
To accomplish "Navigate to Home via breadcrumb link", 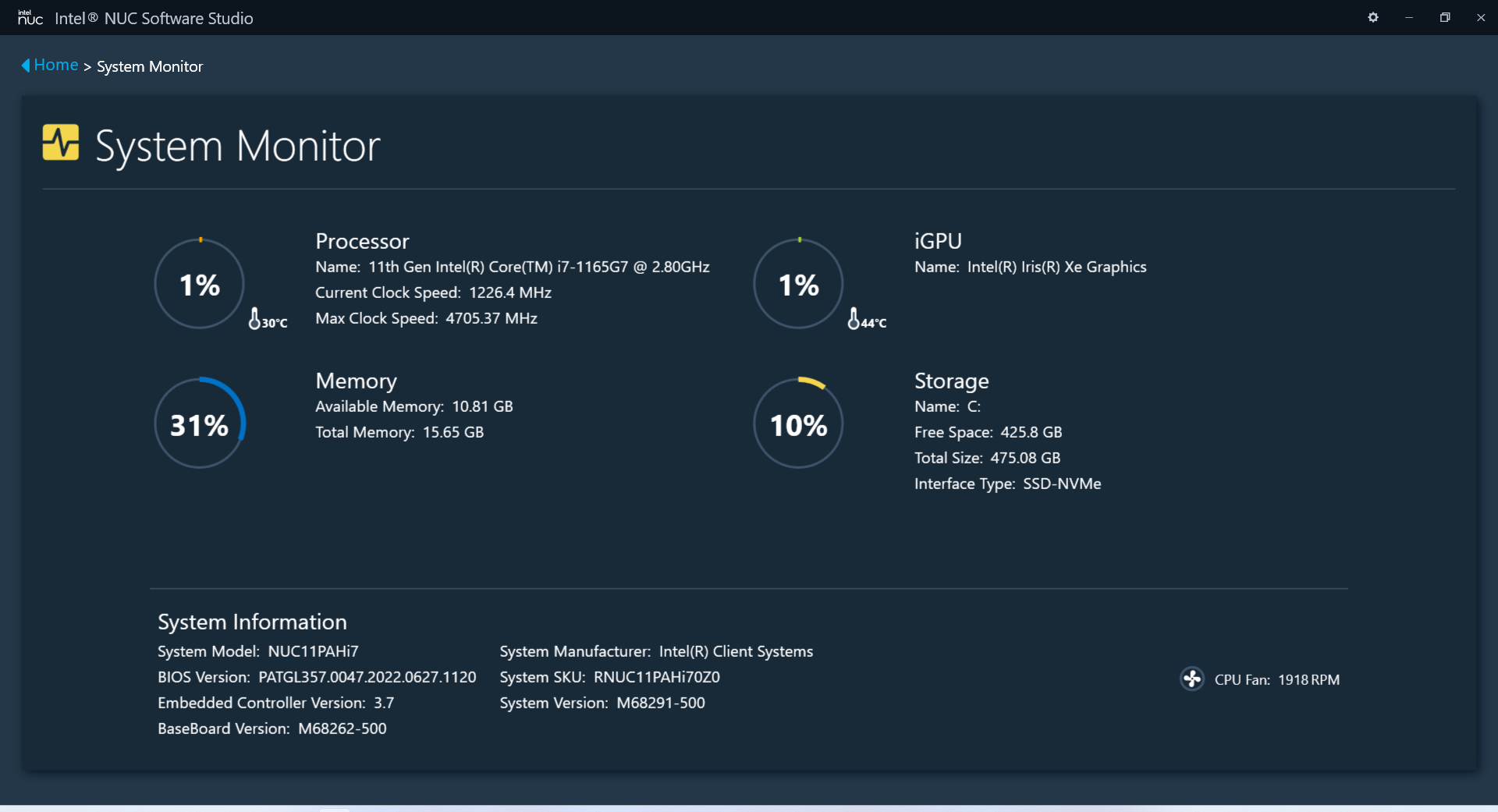I will [x=56, y=65].
